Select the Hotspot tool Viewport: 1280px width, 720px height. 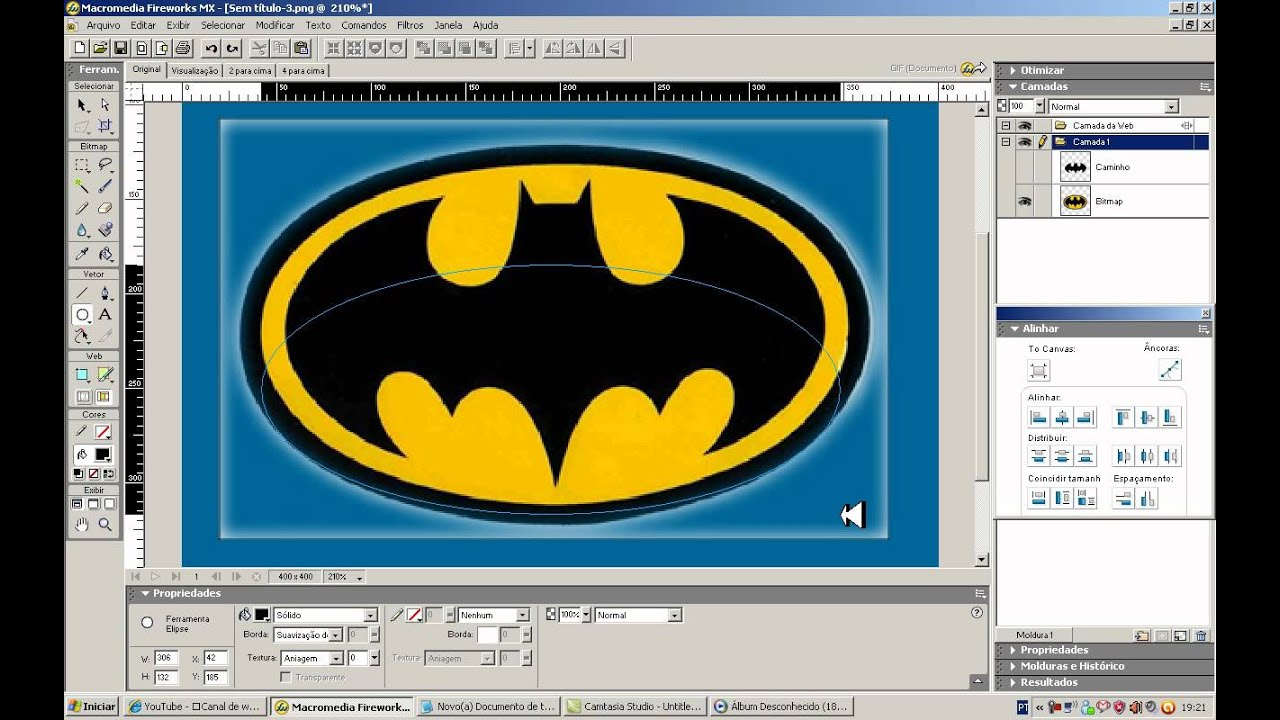click(x=82, y=375)
